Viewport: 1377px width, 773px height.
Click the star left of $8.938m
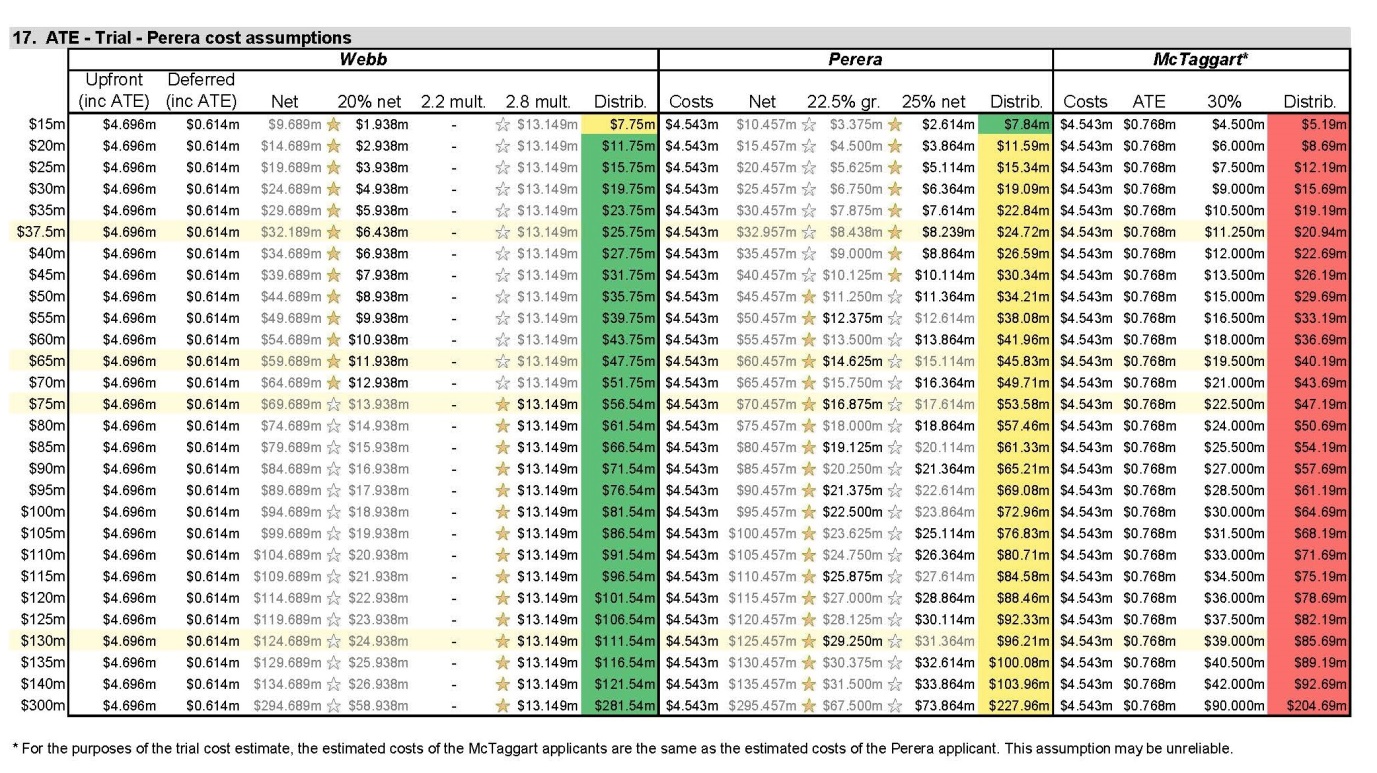pos(334,297)
